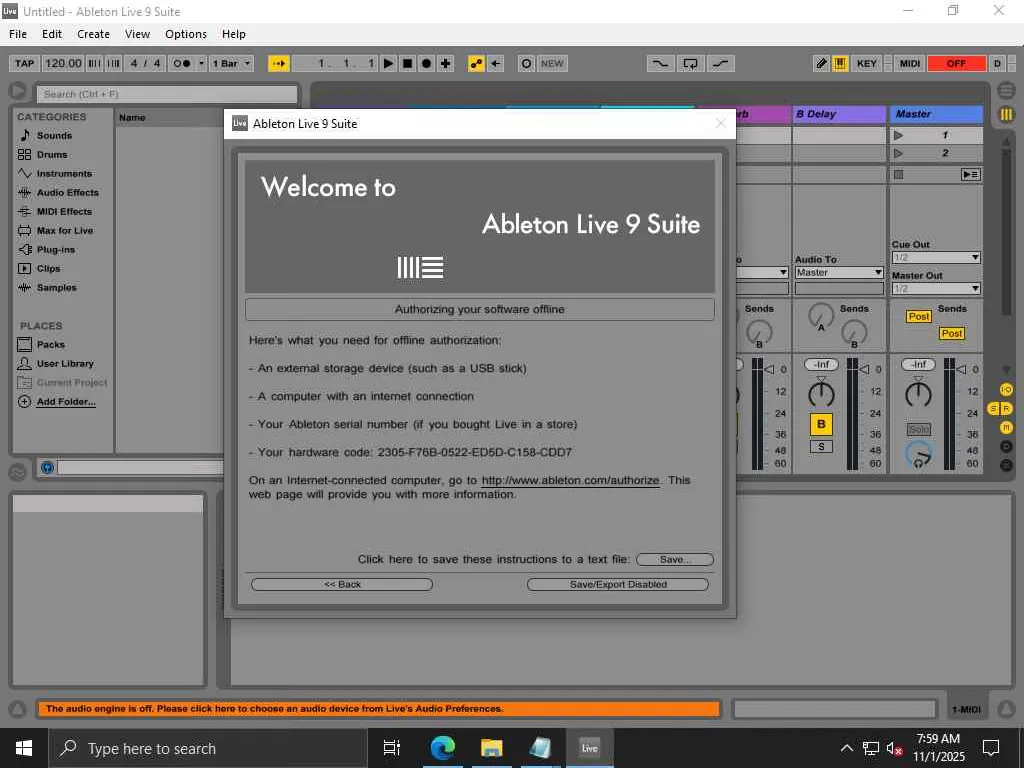Toggle the Punch-Out switch

[720, 63]
